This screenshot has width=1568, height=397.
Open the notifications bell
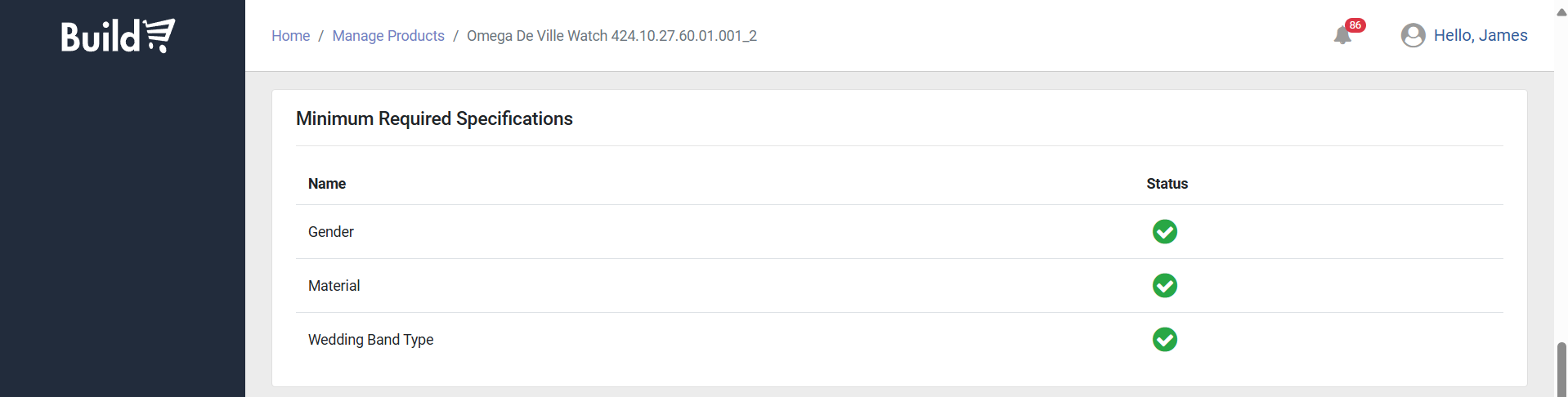(1342, 36)
